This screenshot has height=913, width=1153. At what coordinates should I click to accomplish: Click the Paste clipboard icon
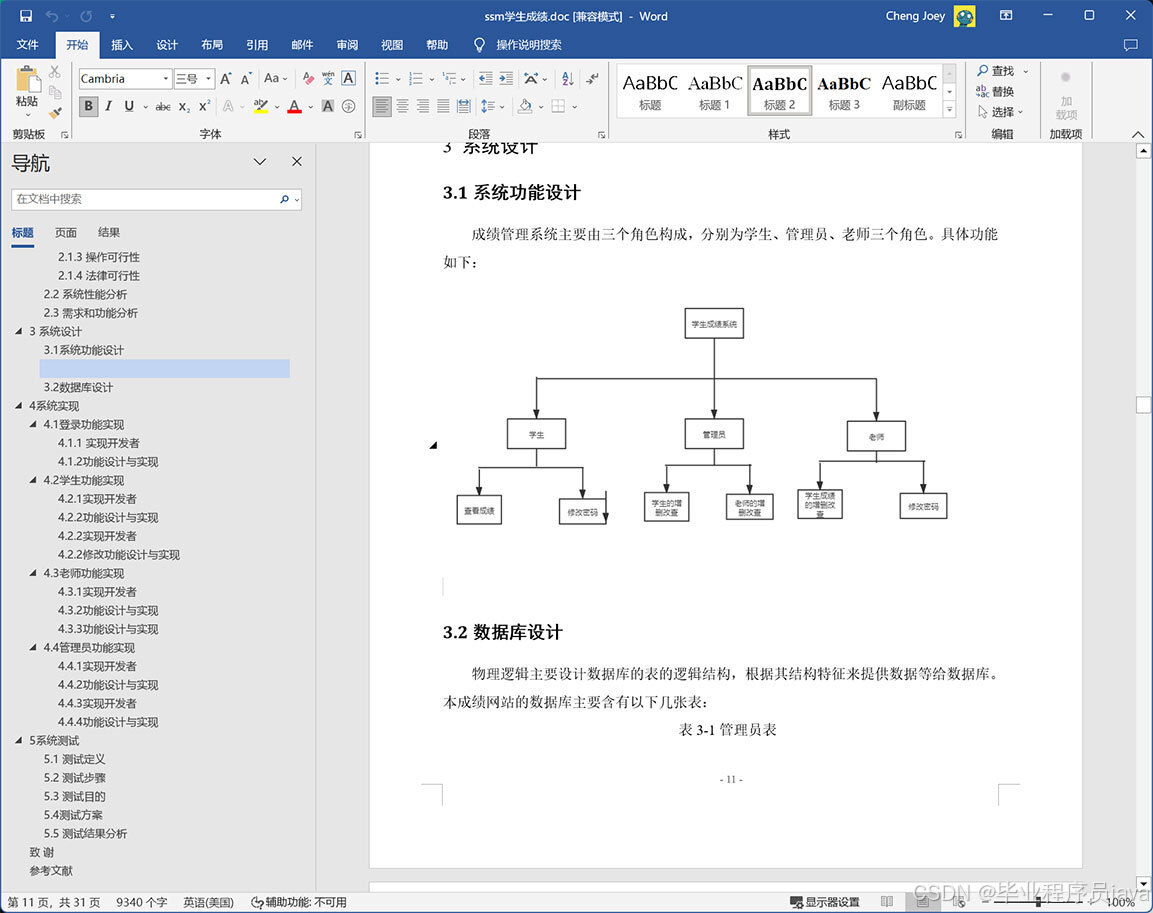(27, 80)
